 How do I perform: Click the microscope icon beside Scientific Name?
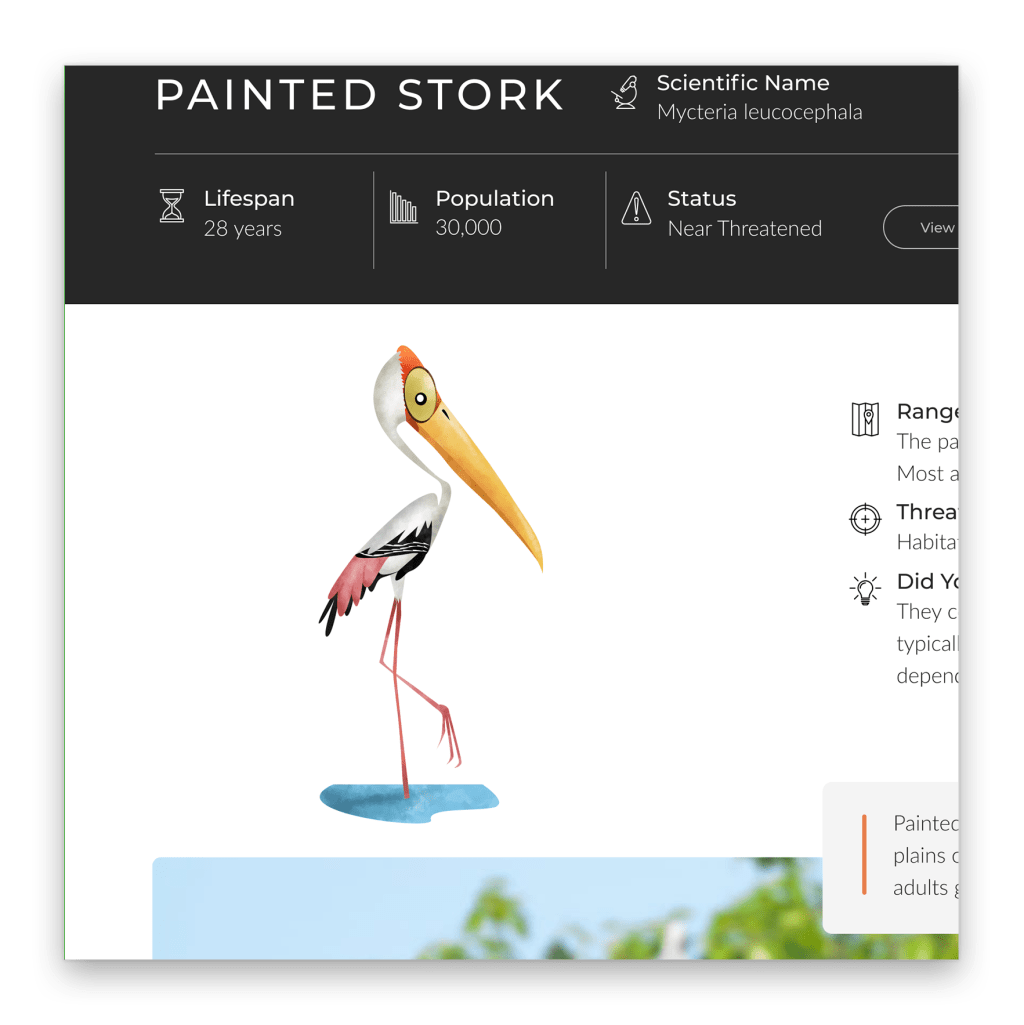pyautogui.click(x=625, y=93)
